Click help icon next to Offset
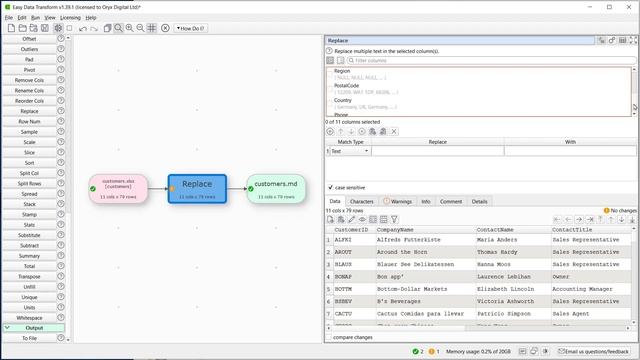Screen dimensions: 640x360 pos(61,38)
